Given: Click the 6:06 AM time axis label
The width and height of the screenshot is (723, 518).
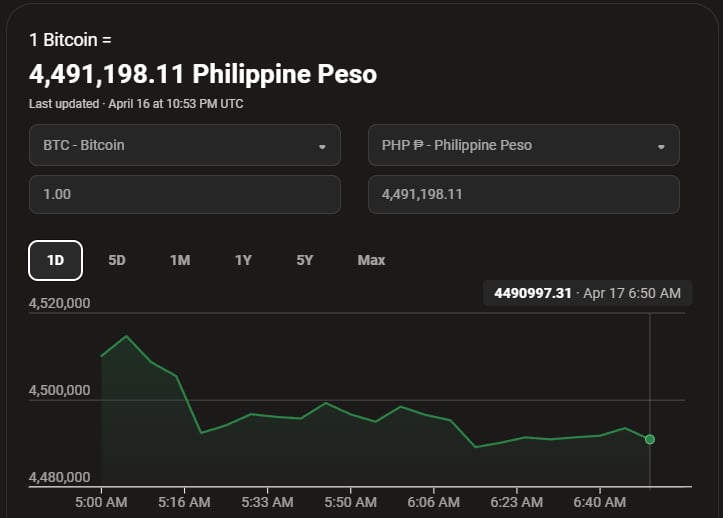Looking at the screenshot, I should (x=434, y=501).
